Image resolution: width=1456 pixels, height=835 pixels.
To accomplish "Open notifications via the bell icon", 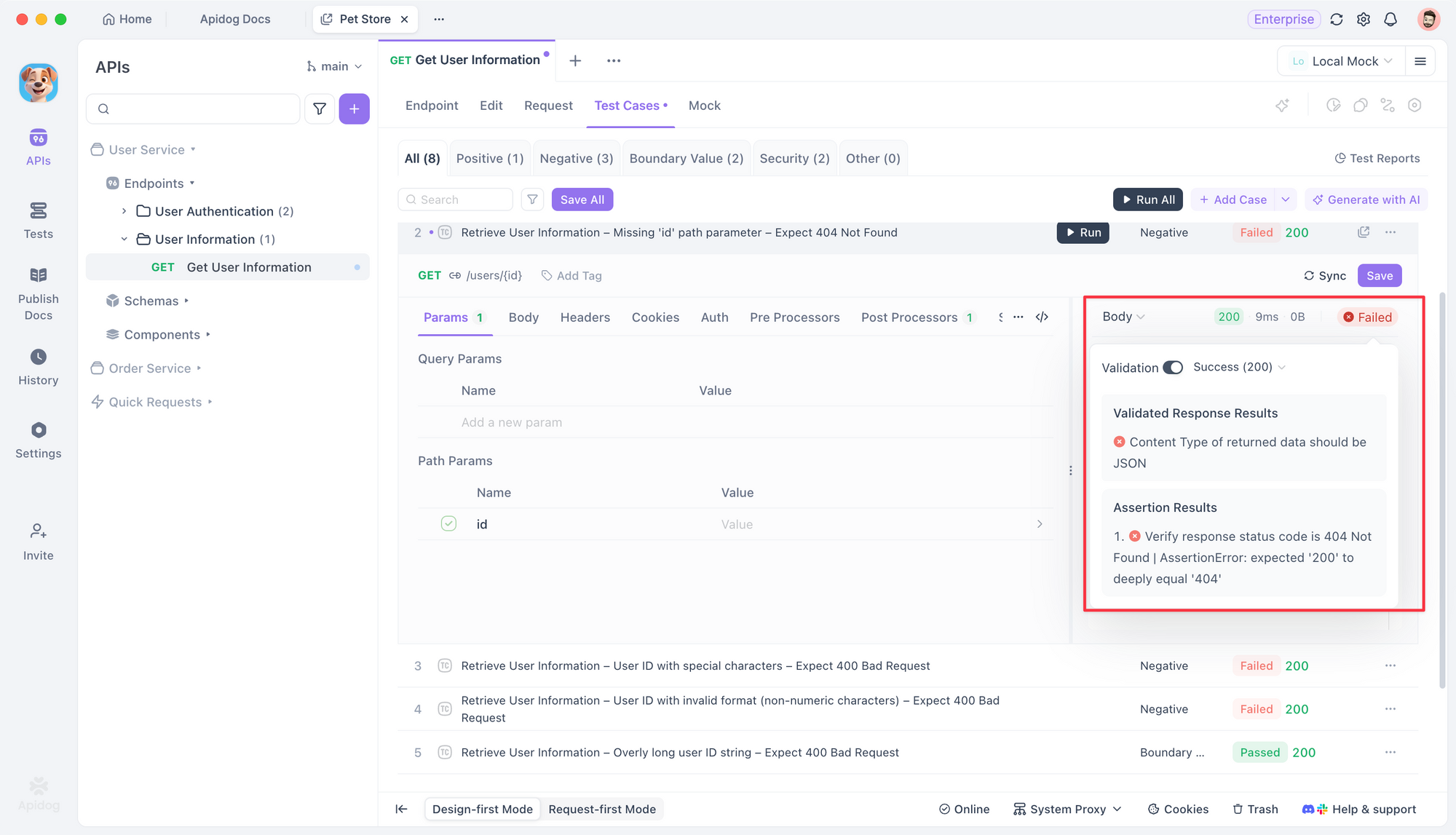I will click(x=1390, y=19).
